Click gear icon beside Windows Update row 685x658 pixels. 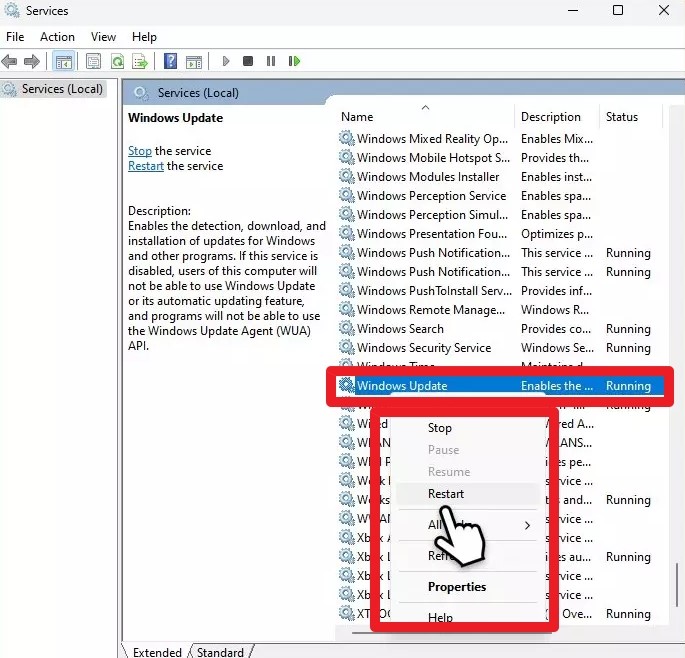click(x=346, y=385)
